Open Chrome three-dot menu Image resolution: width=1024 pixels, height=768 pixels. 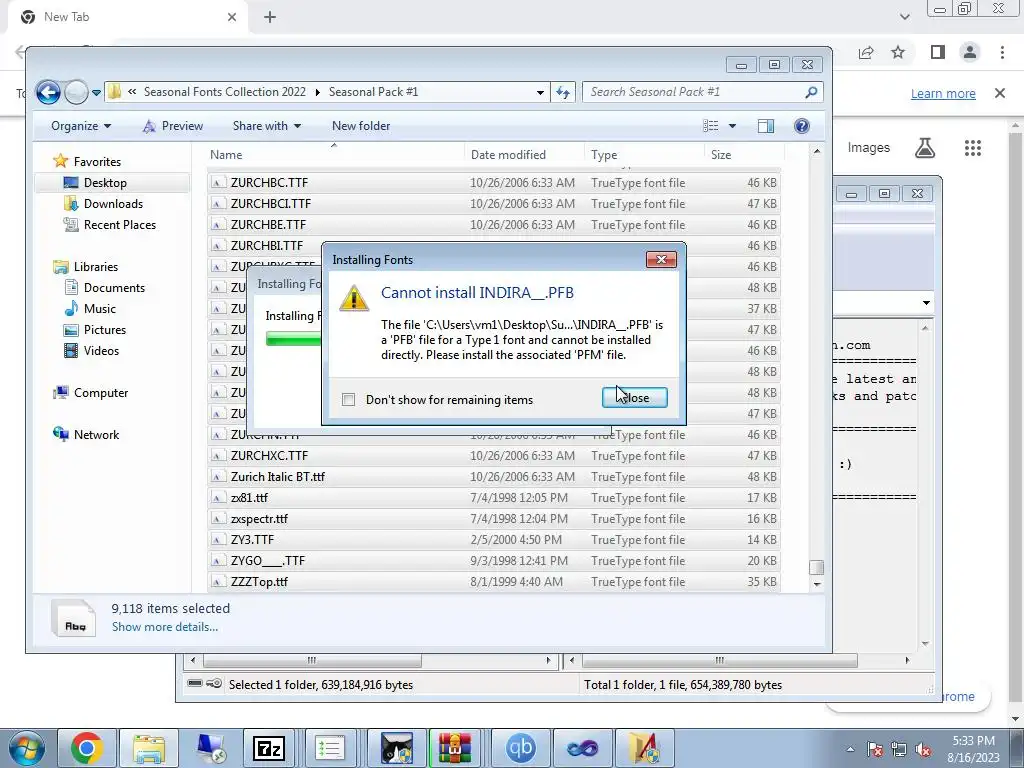(1002, 52)
